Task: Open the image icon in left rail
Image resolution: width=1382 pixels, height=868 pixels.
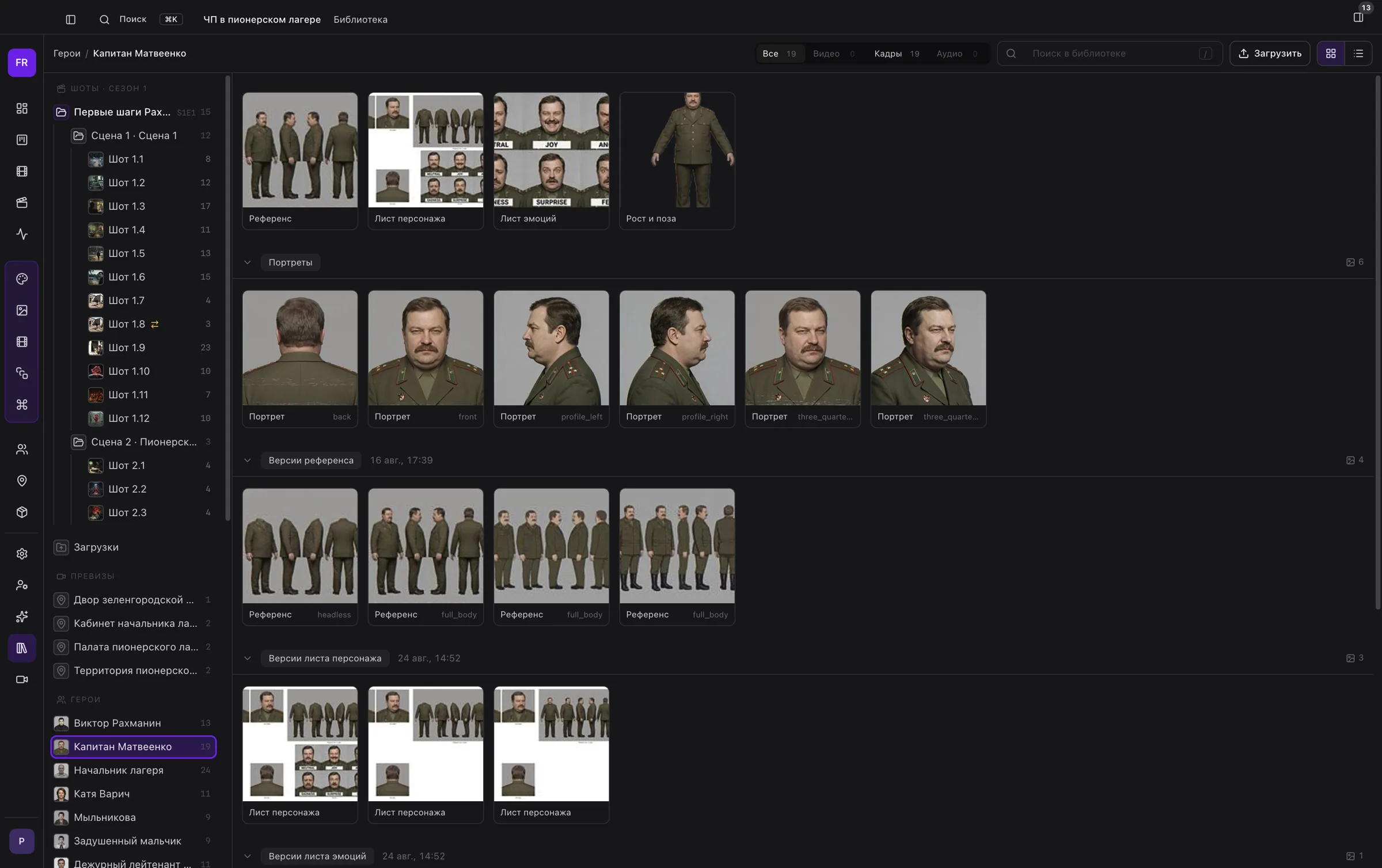Action: point(22,310)
